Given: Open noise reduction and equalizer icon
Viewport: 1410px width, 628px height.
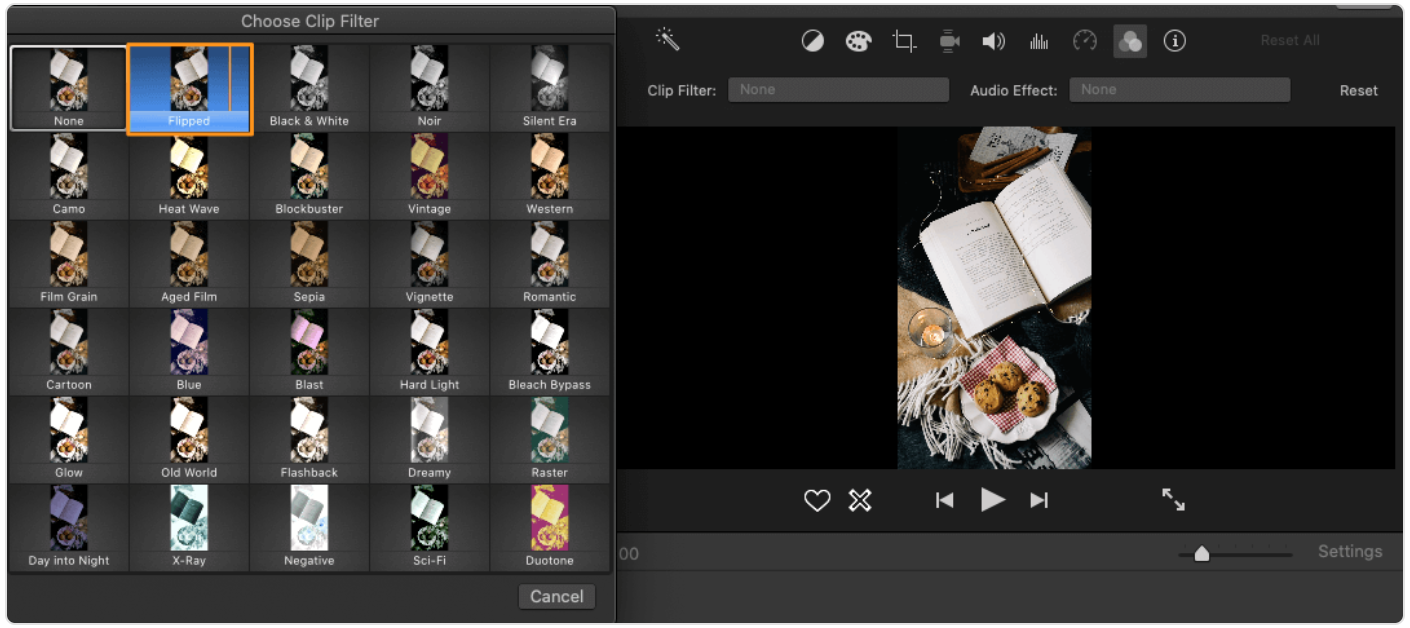Looking at the screenshot, I should (1039, 41).
